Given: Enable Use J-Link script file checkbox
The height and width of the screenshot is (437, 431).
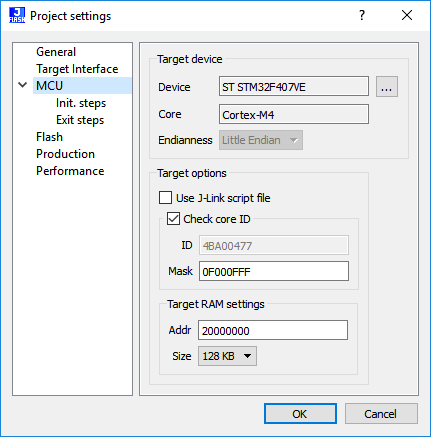Looking at the screenshot, I should pyautogui.click(x=166, y=198).
